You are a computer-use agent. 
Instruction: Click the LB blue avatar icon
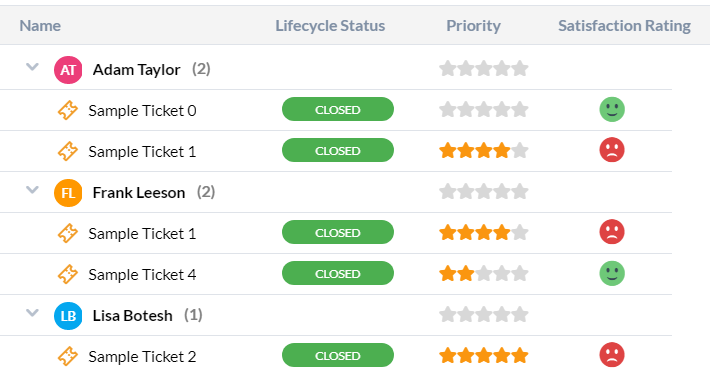click(x=68, y=316)
